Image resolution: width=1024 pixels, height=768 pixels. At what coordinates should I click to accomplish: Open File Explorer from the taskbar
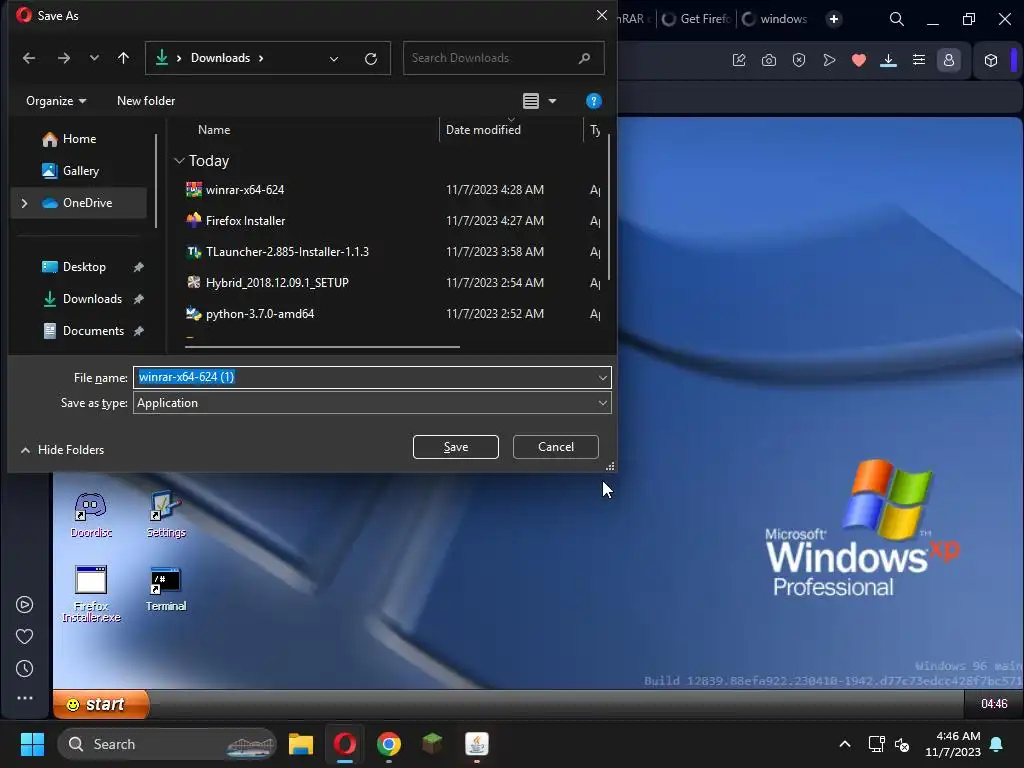pos(301,744)
